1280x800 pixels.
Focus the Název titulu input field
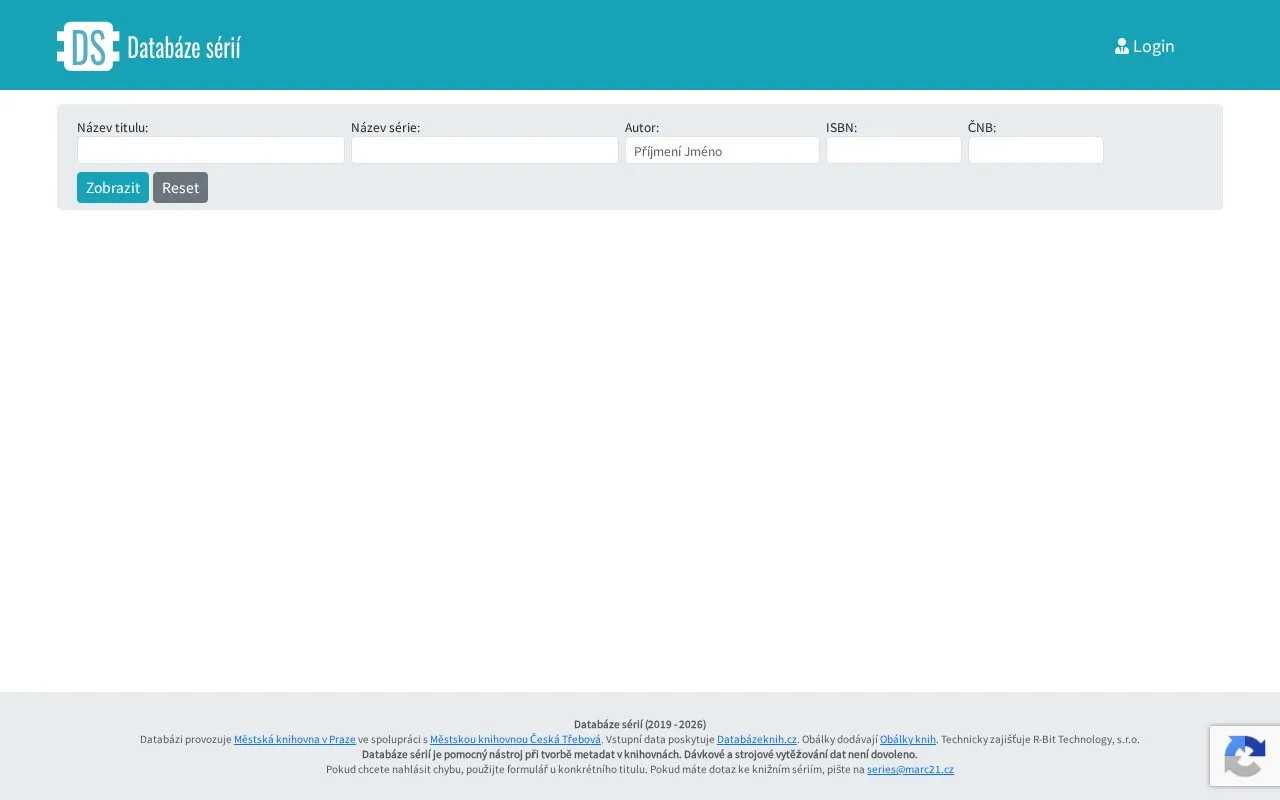tap(211, 150)
